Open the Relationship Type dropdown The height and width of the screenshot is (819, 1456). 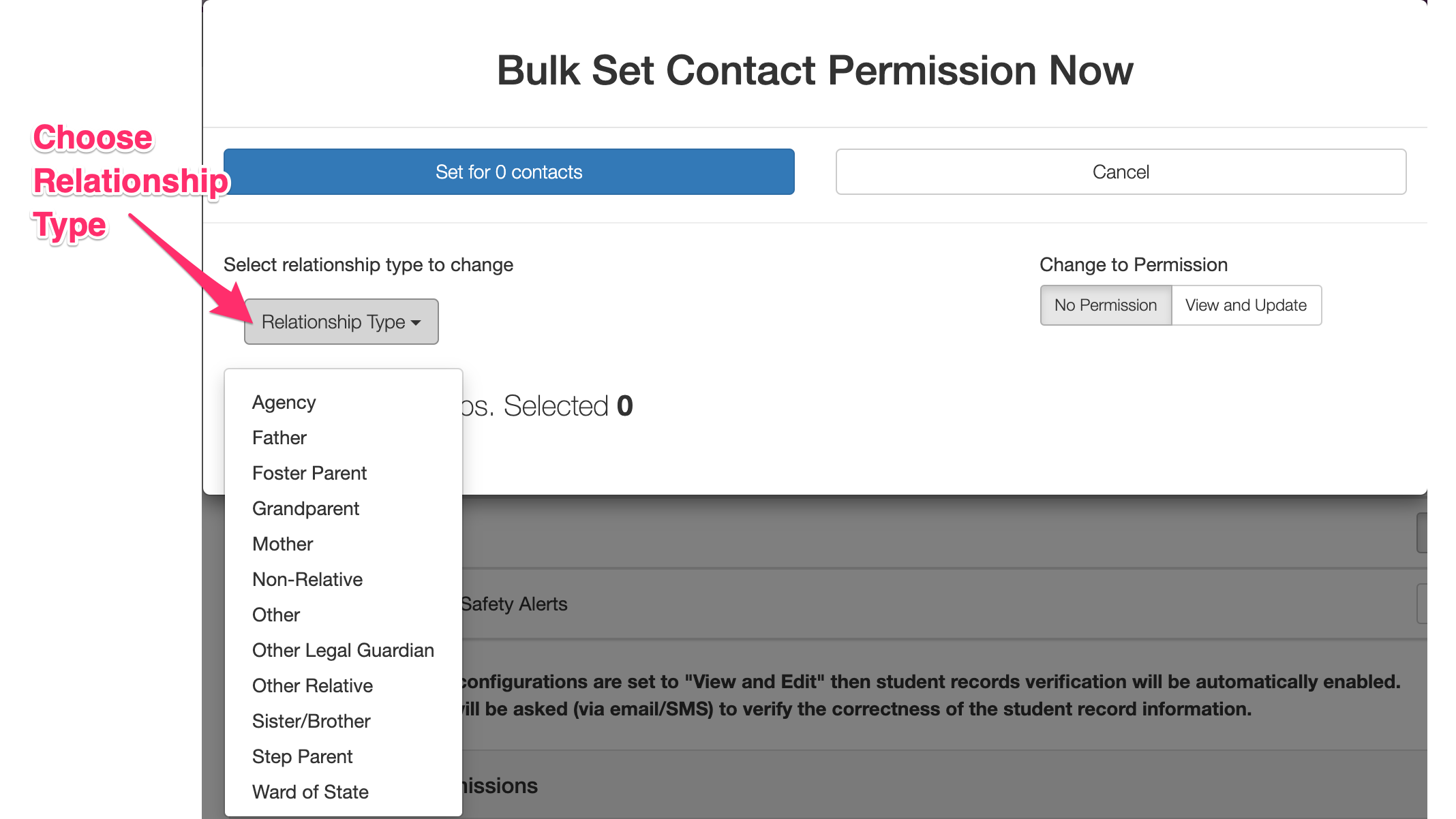click(x=341, y=322)
